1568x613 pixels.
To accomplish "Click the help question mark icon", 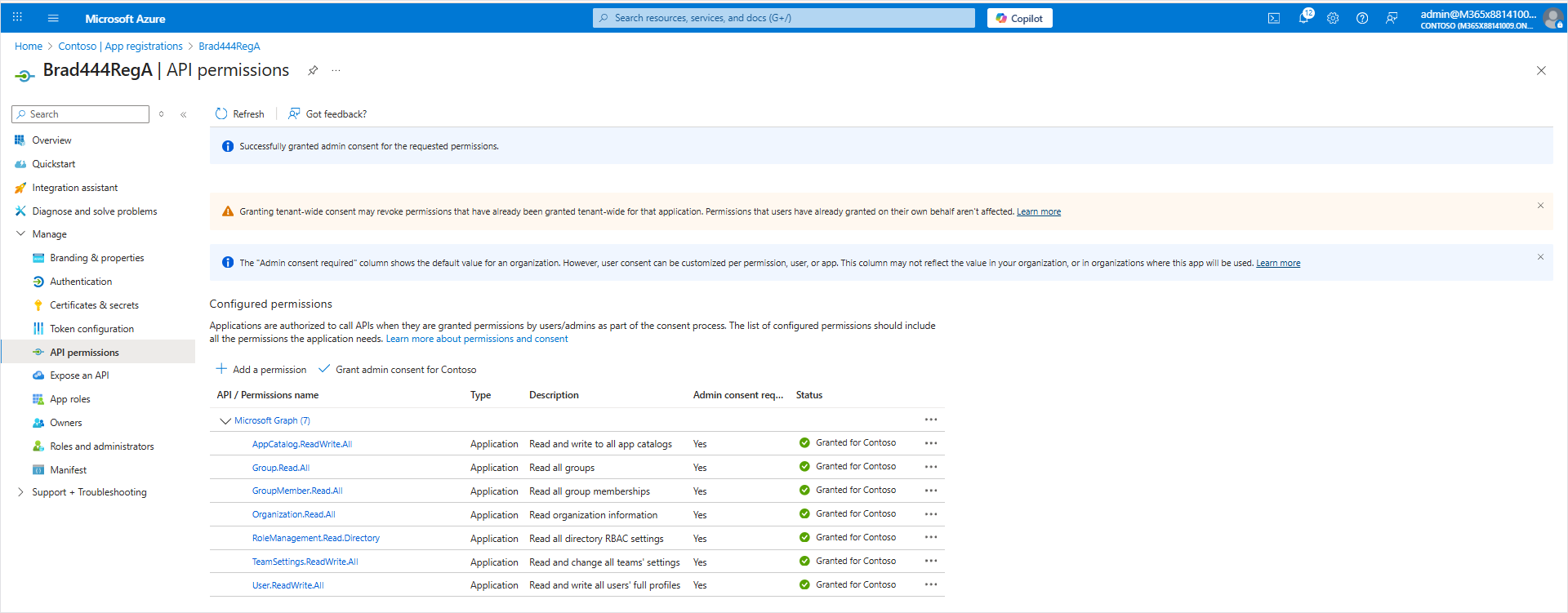I will pos(1362,18).
